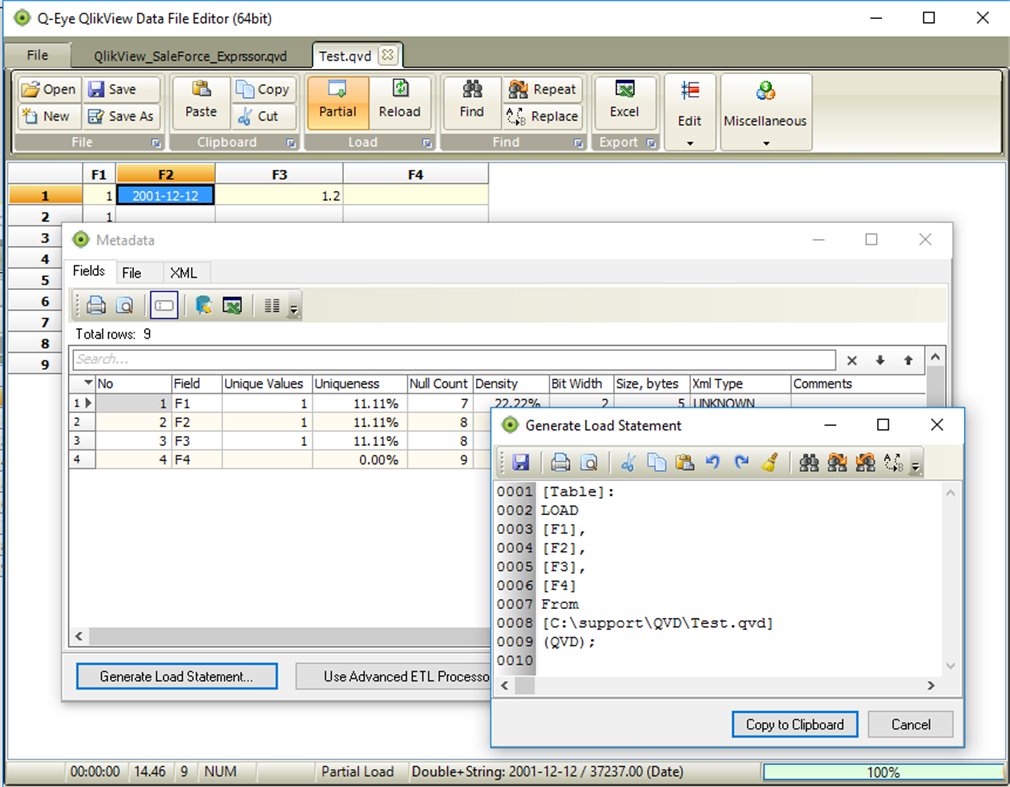Screen dimensions: 1010x787
Task: Save the load statement script
Action: coord(520,462)
